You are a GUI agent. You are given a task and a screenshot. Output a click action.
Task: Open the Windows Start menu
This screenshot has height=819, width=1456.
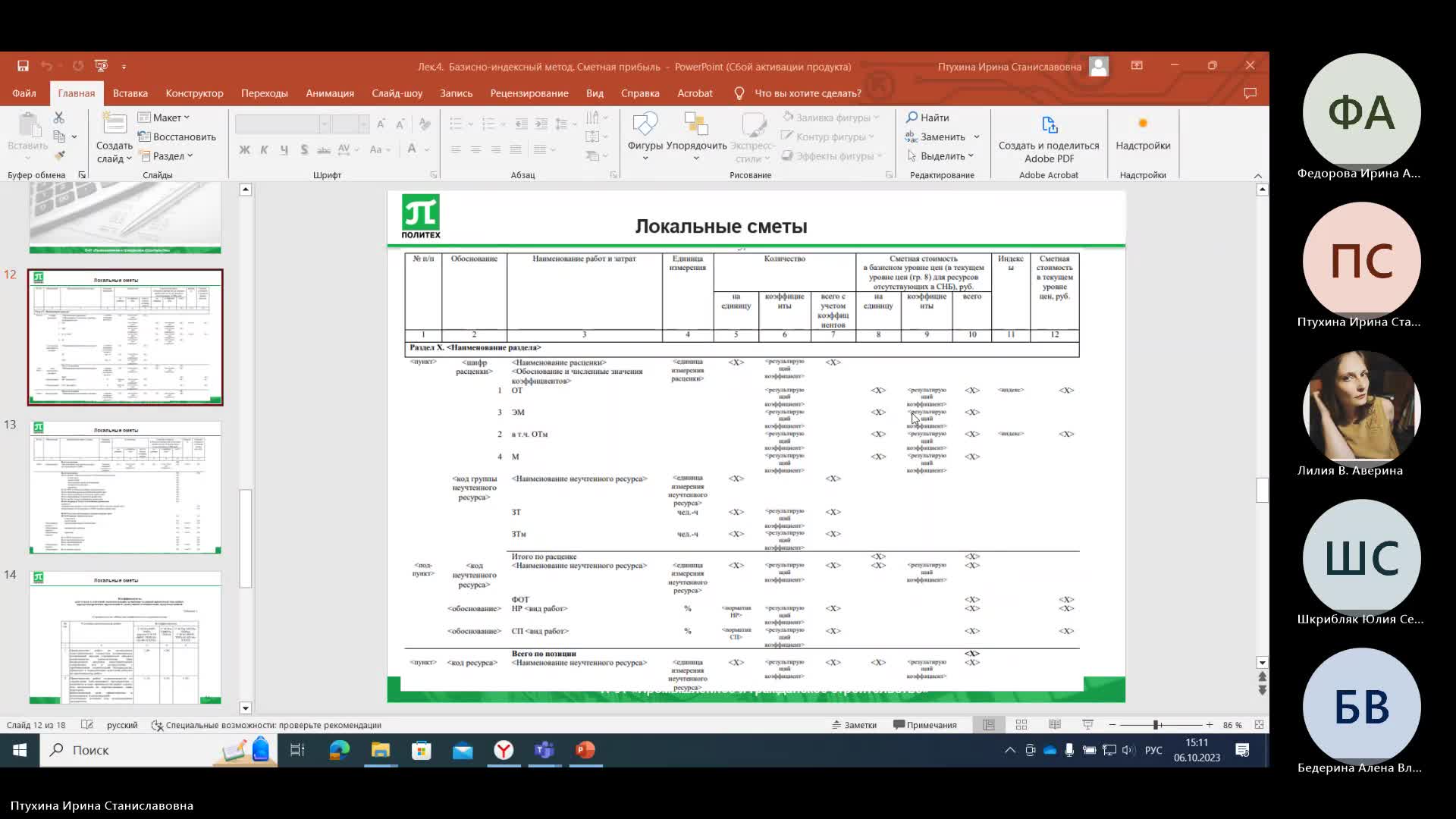(20, 750)
